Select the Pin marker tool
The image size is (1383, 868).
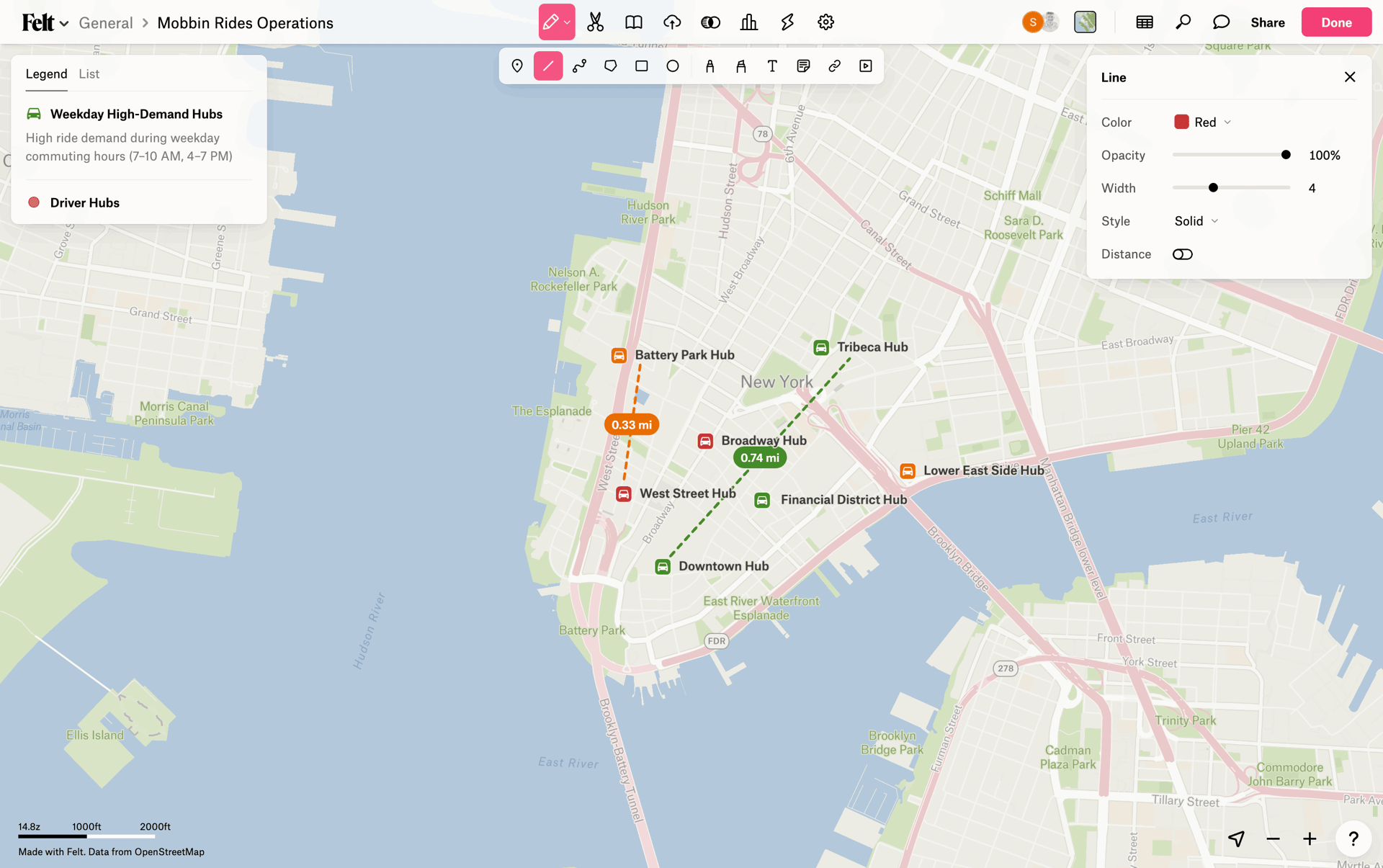pos(517,66)
